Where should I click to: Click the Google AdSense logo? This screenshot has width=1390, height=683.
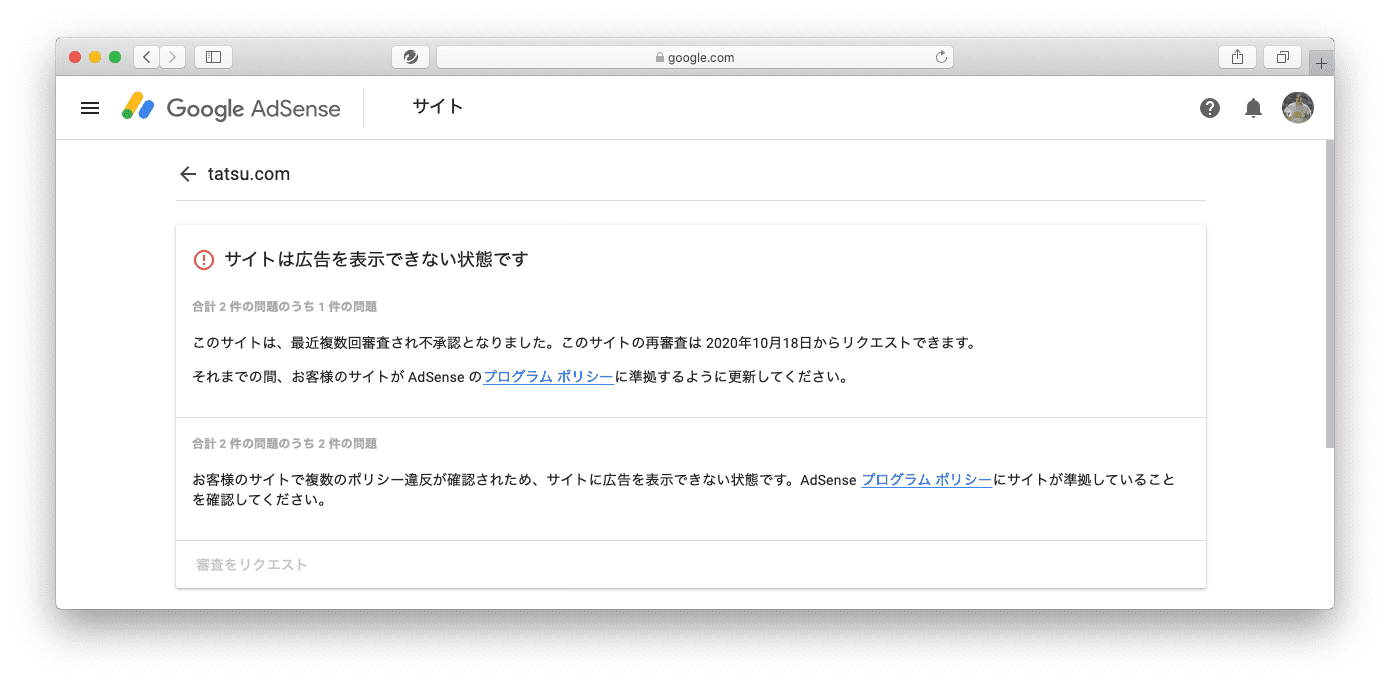pos(231,108)
